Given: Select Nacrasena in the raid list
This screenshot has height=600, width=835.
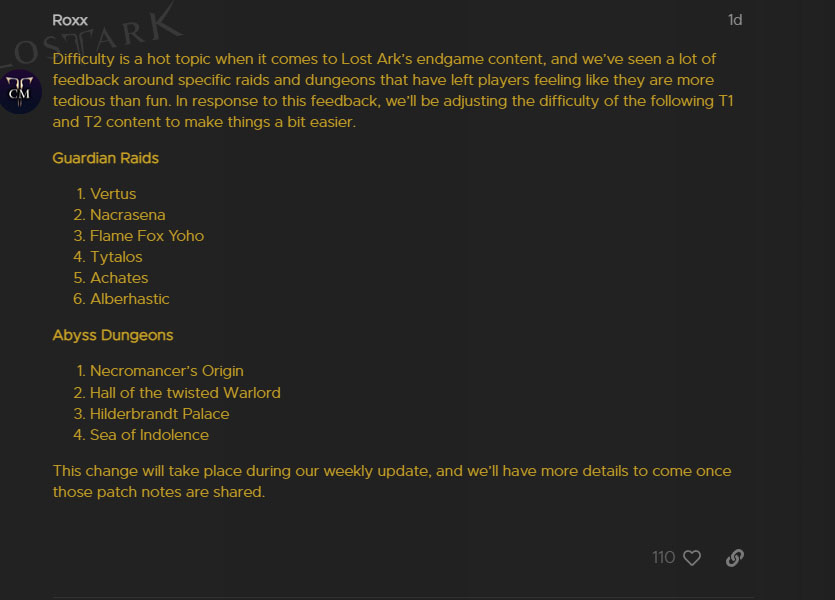Looking at the screenshot, I should (127, 215).
